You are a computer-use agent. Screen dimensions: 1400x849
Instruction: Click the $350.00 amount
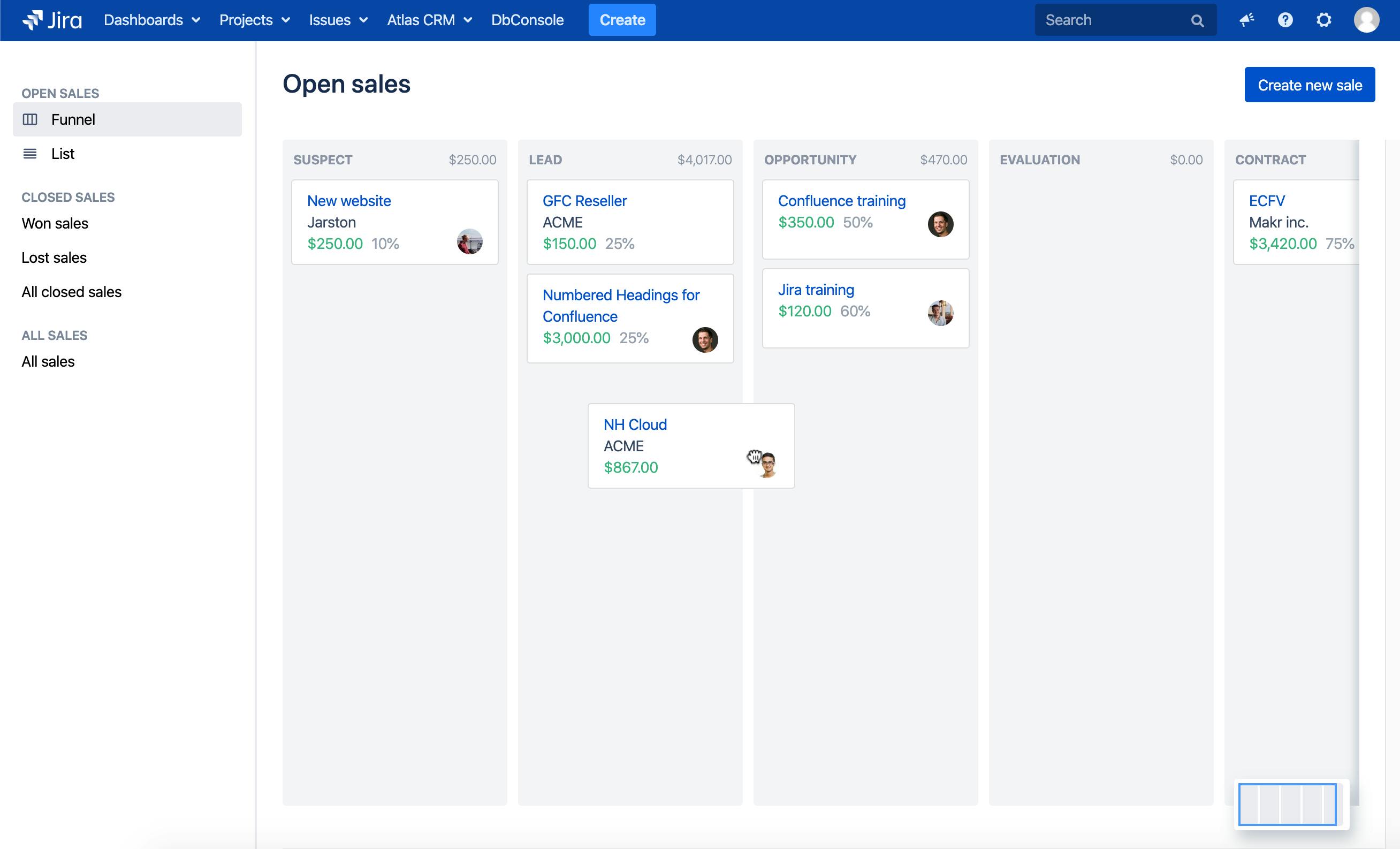point(805,222)
